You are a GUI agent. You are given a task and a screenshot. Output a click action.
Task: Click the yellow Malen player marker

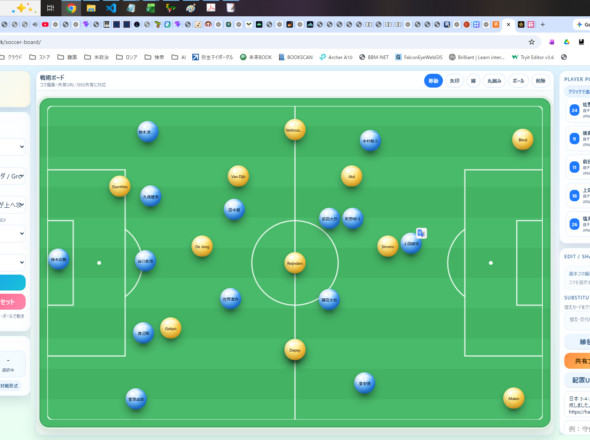(x=514, y=398)
